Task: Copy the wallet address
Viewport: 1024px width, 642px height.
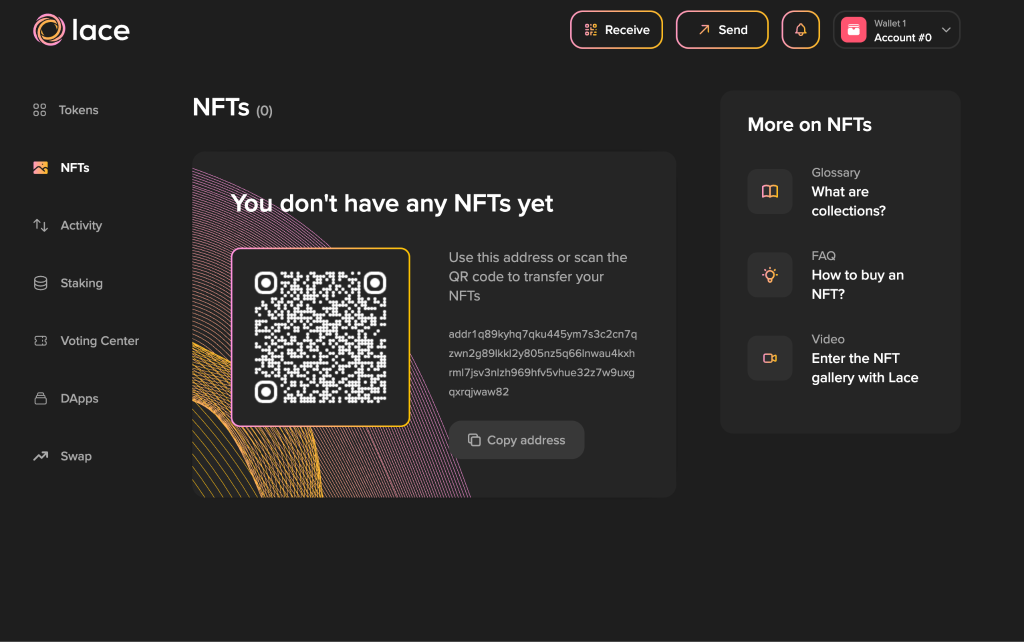Action: point(516,440)
